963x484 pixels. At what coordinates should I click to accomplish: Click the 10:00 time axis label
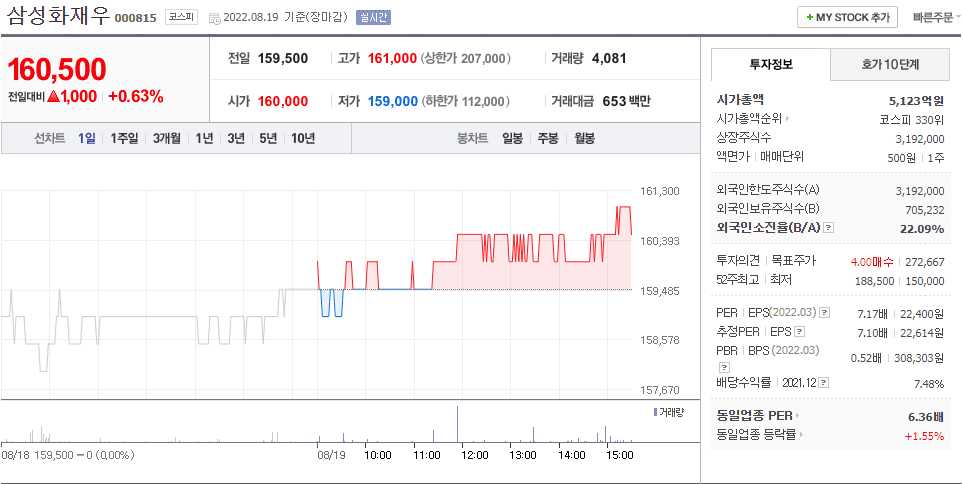(378, 455)
